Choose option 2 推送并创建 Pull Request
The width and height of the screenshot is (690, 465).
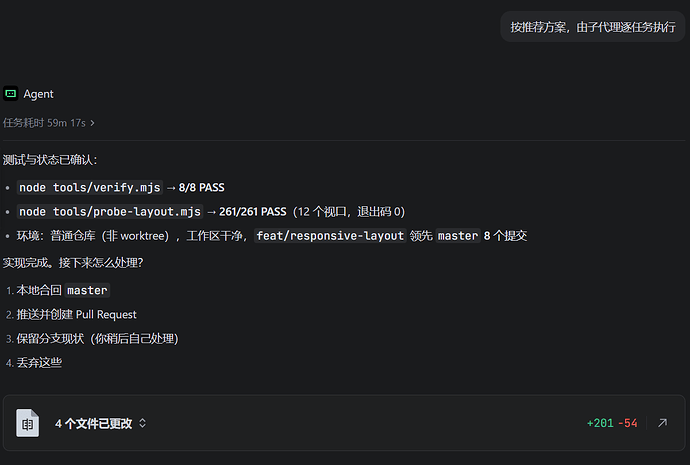[71, 314]
